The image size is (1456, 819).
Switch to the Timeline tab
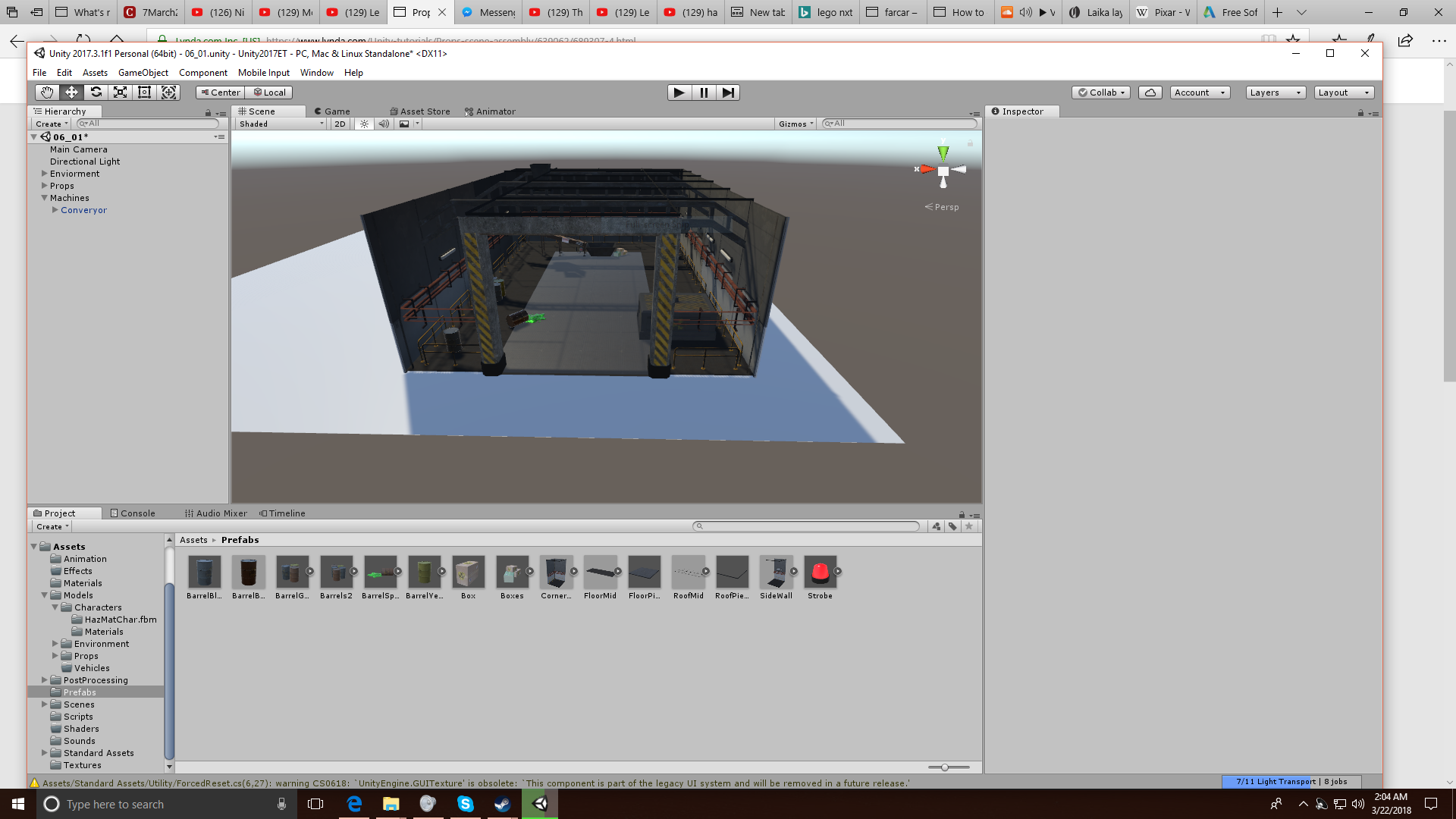282,513
